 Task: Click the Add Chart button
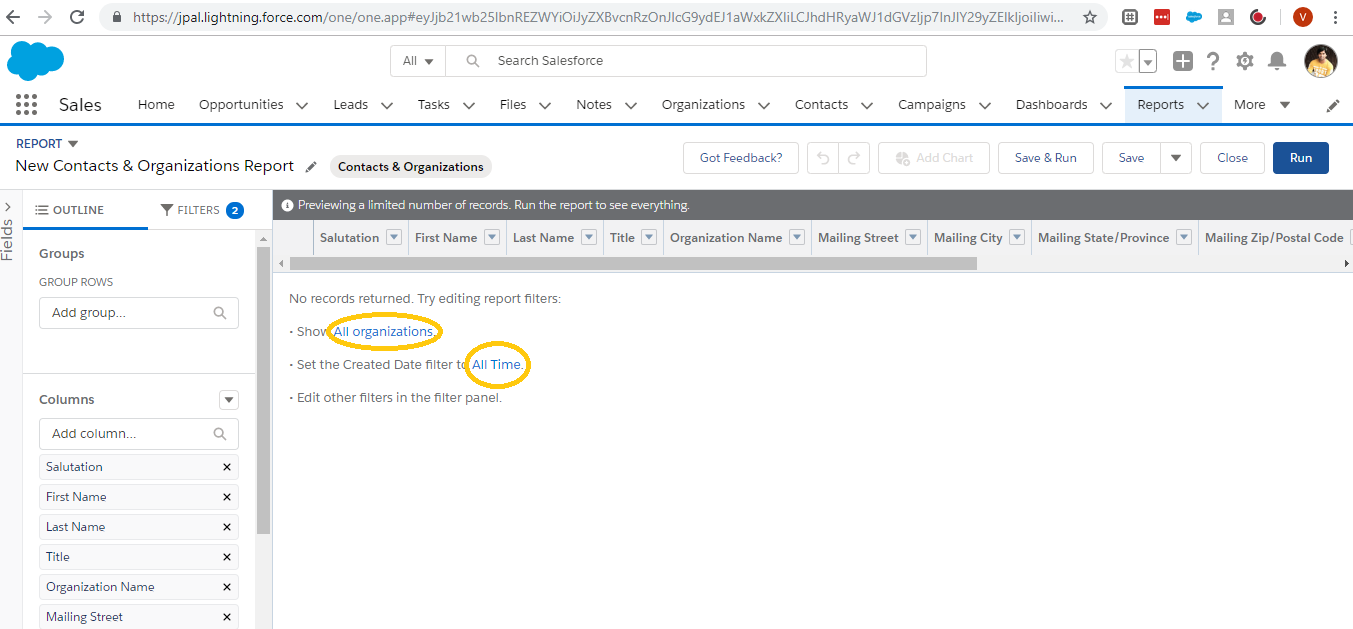pos(934,158)
